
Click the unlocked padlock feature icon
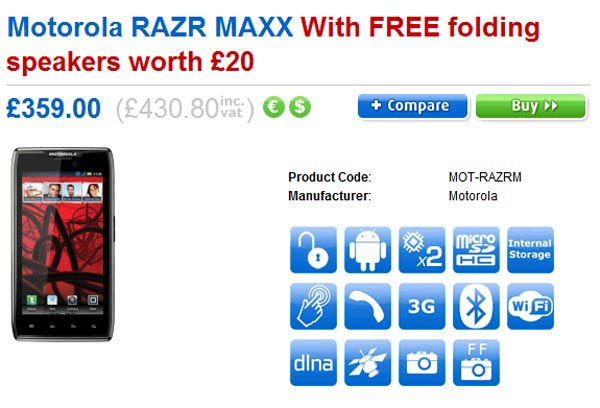click(x=313, y=250)
